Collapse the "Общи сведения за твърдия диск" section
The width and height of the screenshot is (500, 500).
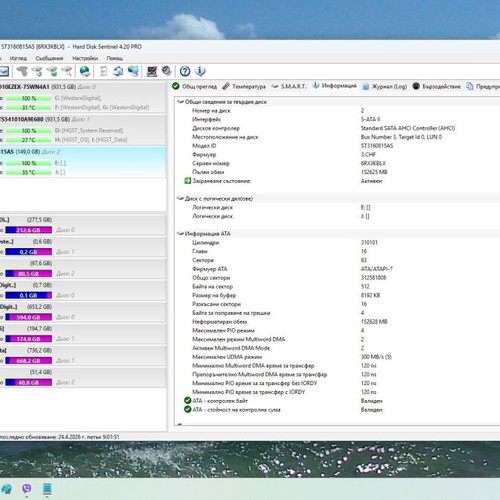(x=180, y=102)
